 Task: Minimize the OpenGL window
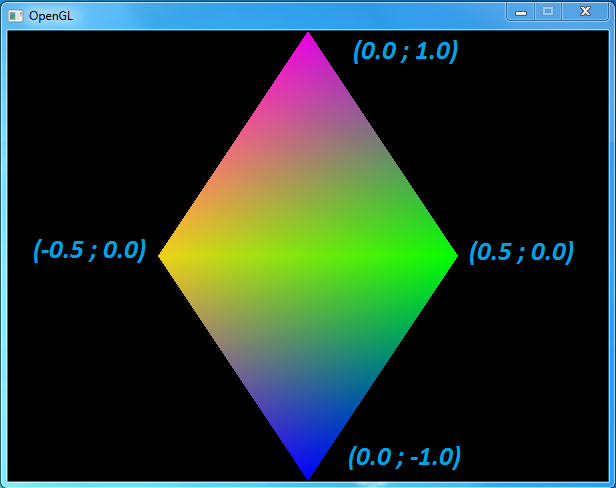tap(520, 11)
